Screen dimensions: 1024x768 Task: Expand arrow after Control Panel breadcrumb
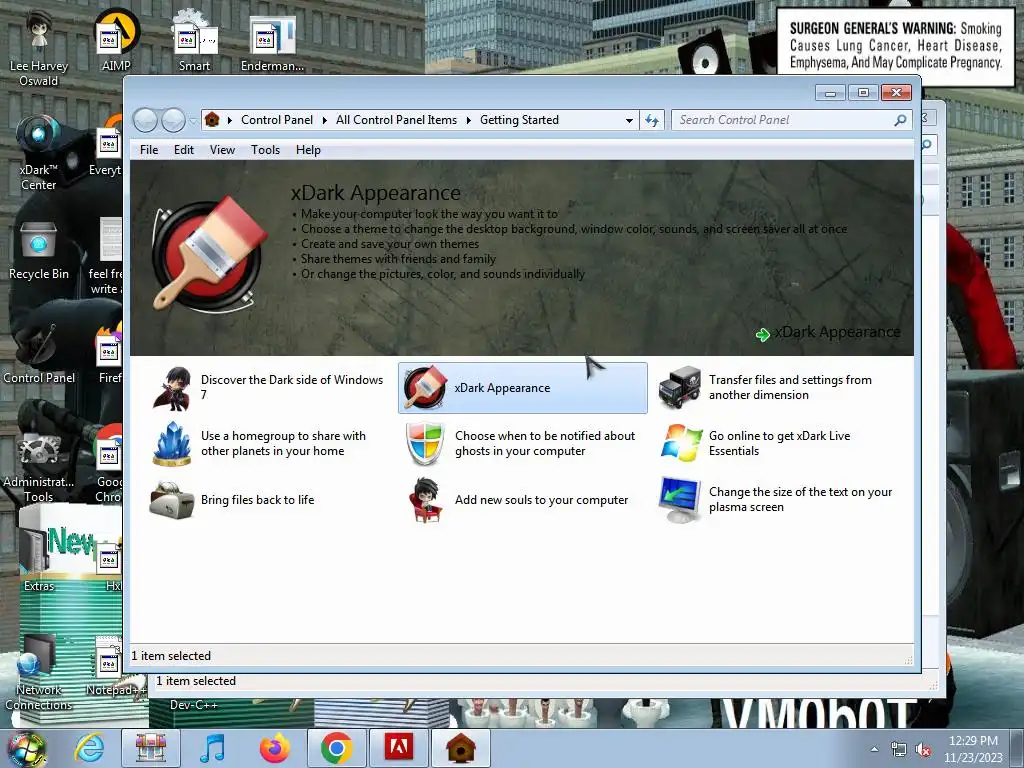(x=325, y=120)
